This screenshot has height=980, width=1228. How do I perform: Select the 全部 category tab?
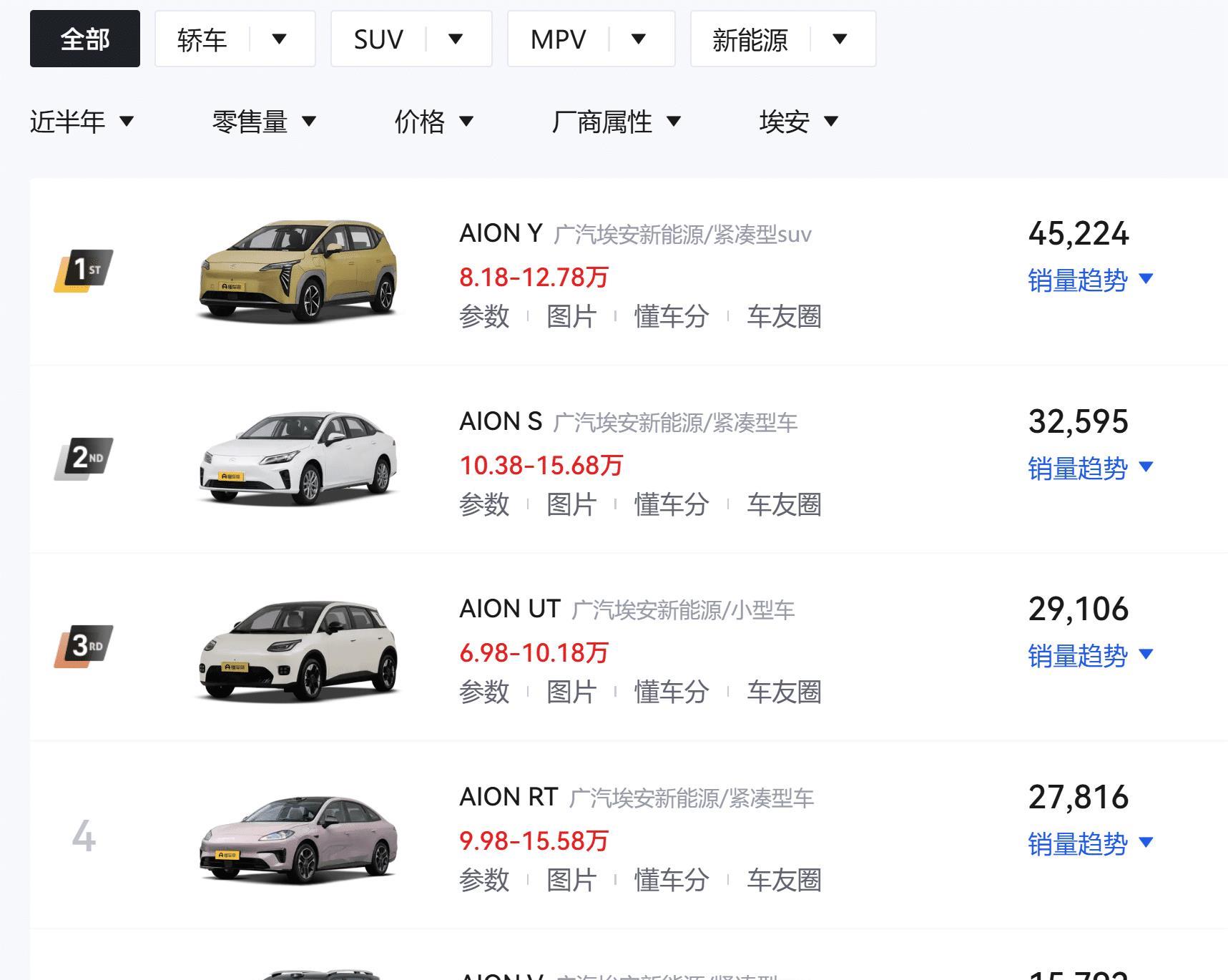coord(85,39)
